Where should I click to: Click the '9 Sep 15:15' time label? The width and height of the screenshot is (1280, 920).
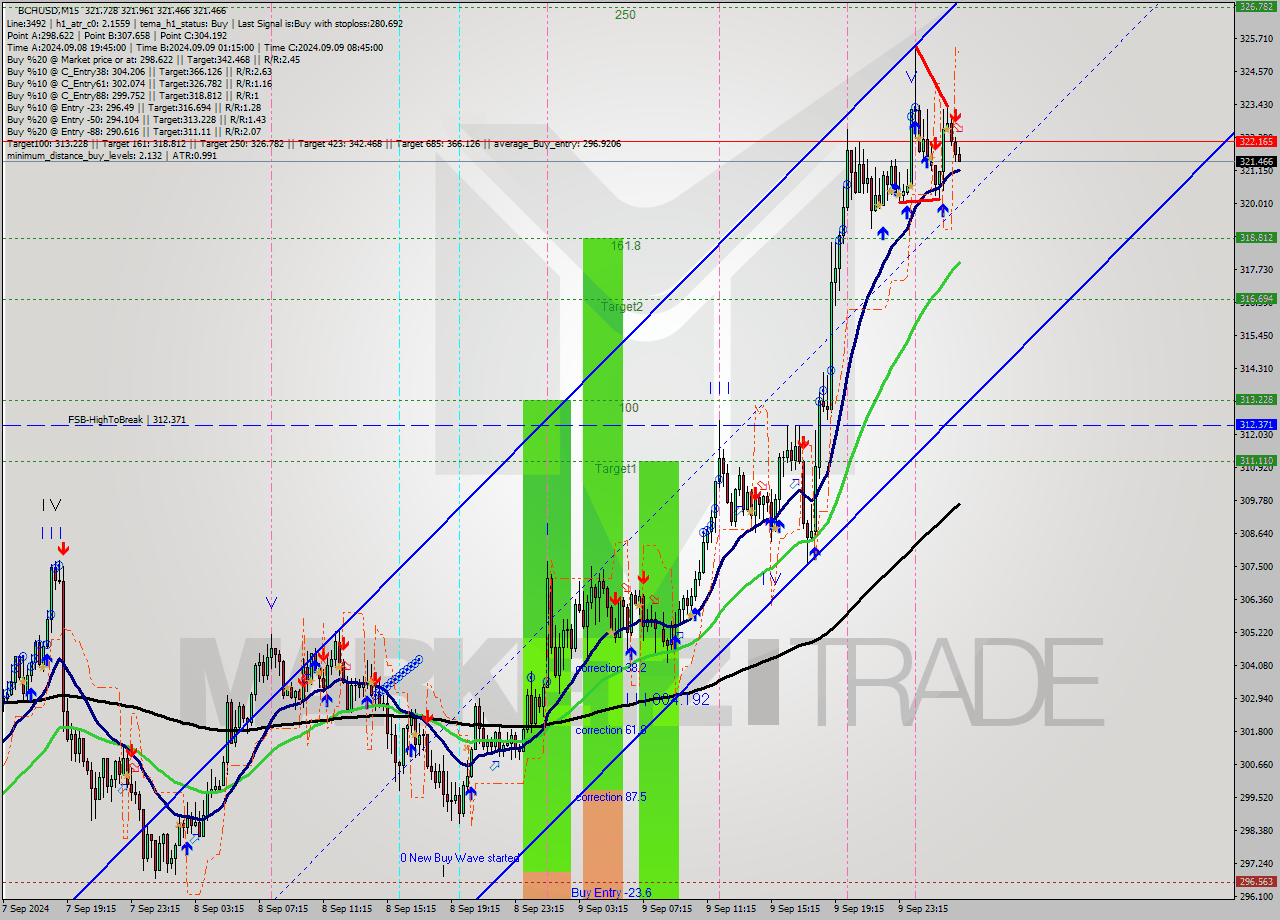(x=796, y=910)
